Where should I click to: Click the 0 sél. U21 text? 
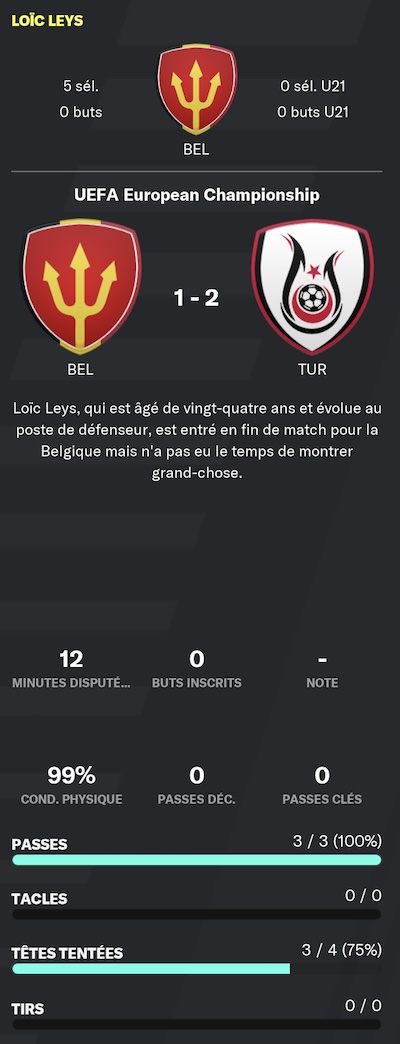tap(313, 86)
